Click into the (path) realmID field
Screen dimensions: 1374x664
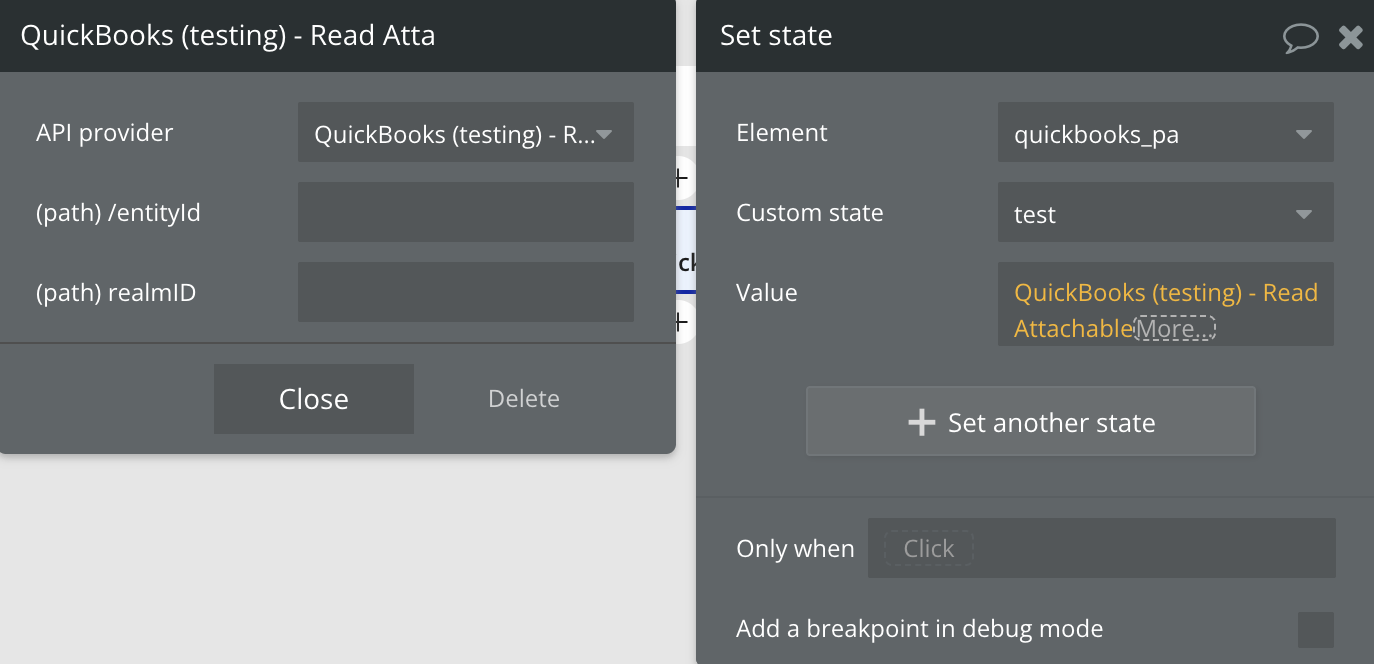click(x=465, y=292)
